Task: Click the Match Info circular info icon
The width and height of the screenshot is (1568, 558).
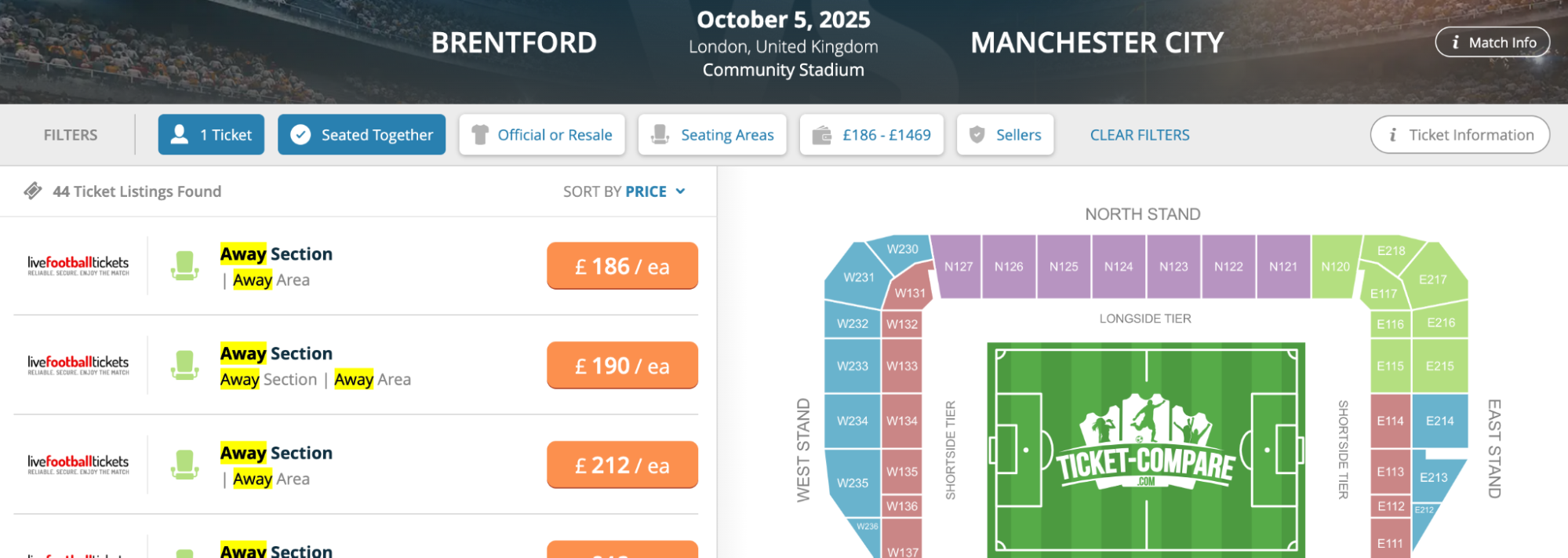Action: [1456, 42]
